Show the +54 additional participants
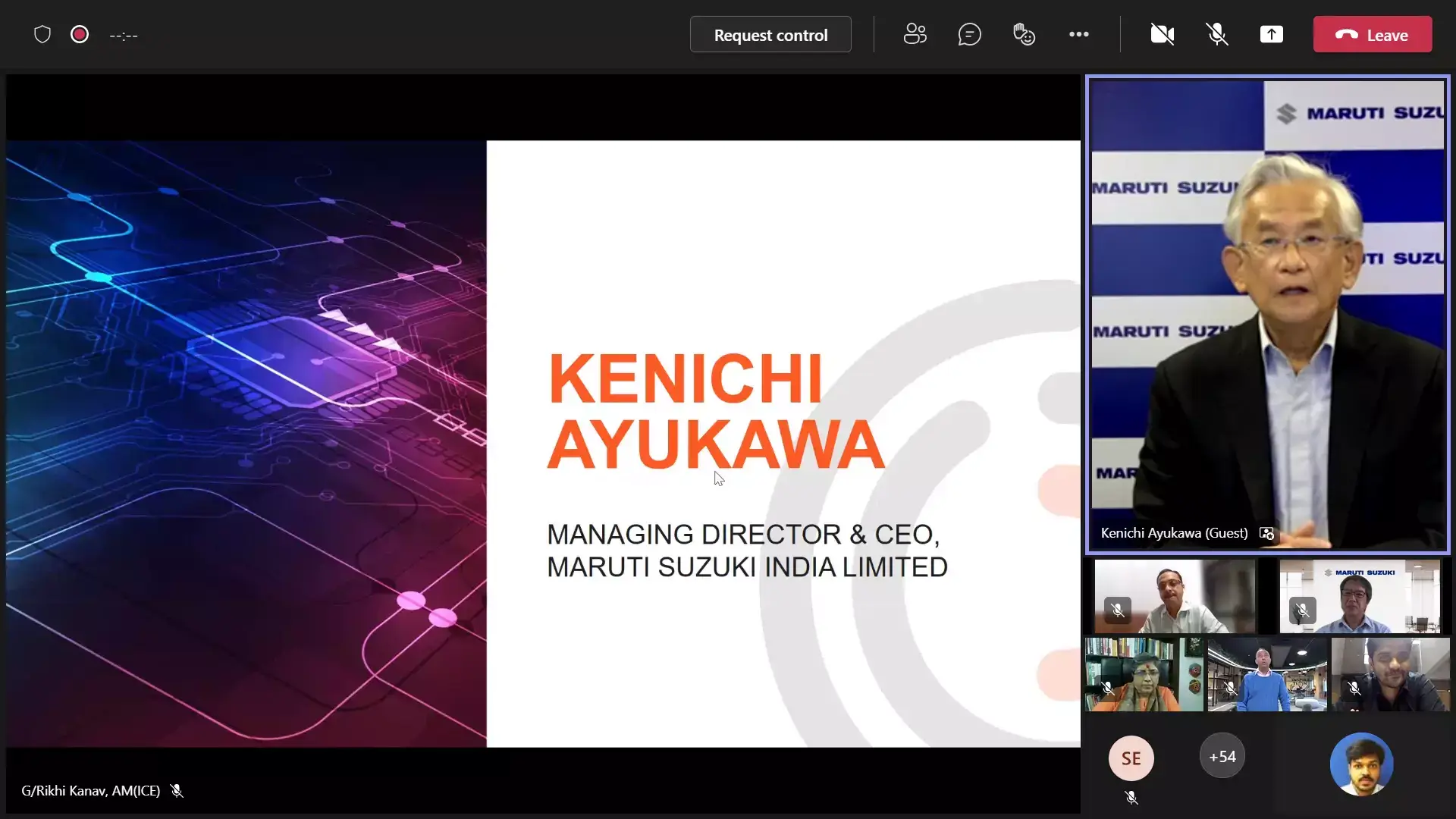 tap(1222, 757)
